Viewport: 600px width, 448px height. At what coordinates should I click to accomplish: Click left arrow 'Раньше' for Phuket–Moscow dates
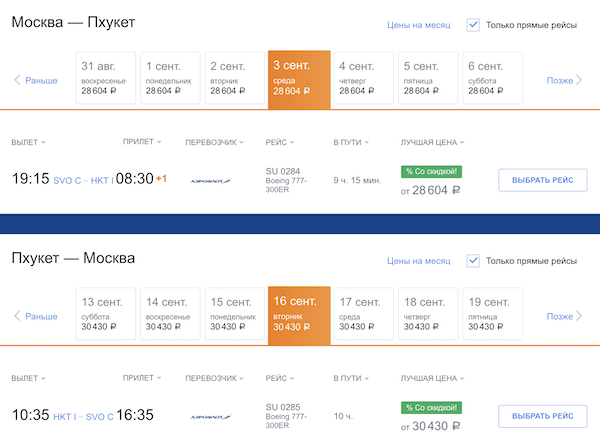click(36, 316)
